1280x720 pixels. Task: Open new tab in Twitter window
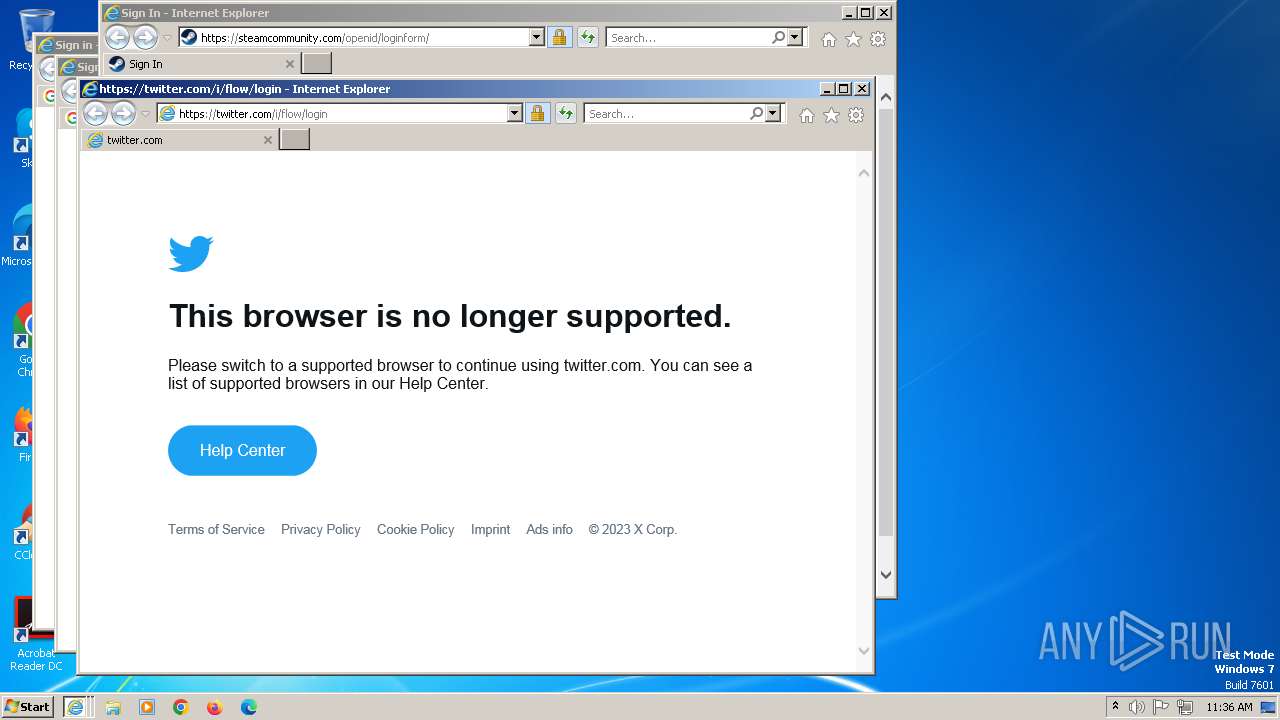tap(294, 140)
